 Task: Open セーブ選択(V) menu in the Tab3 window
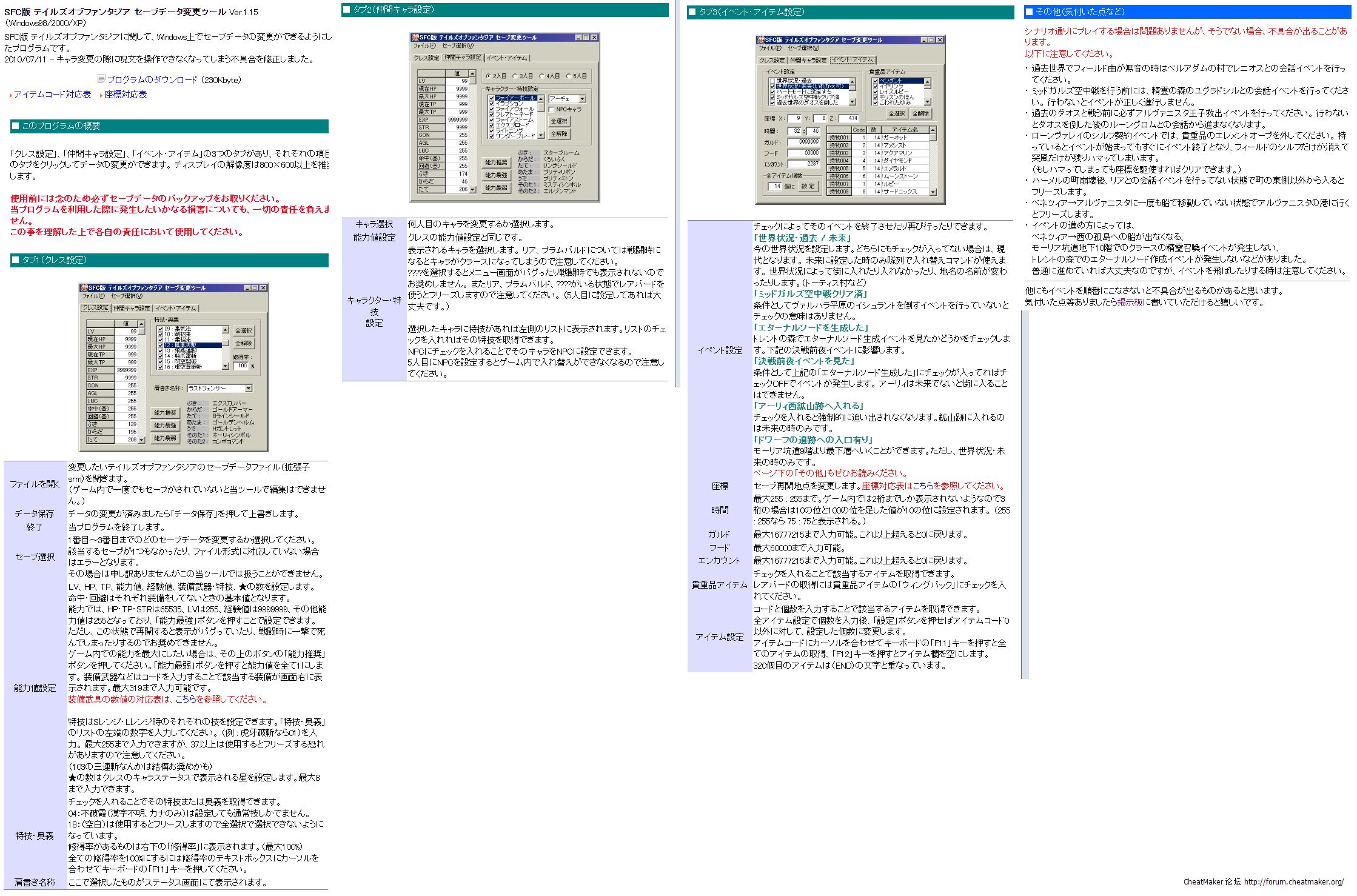pos(803,48)
